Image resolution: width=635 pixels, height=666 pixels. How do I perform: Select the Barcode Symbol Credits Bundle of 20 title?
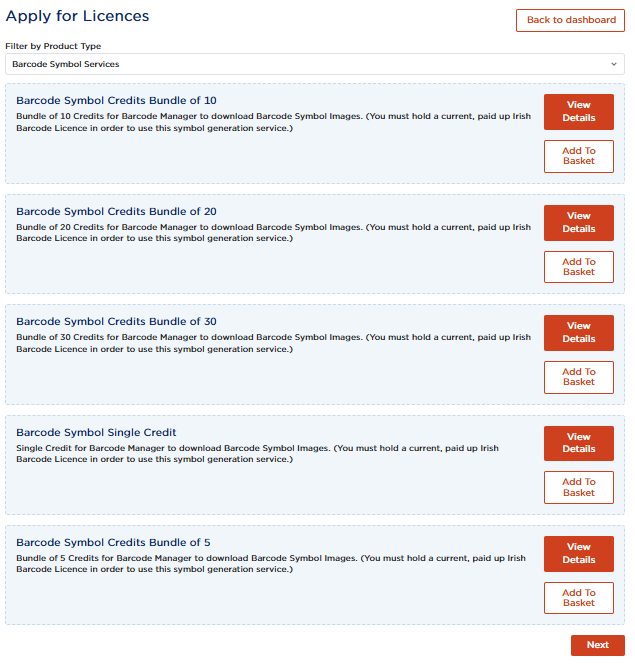pyautogui.click(x=116, y=212)
